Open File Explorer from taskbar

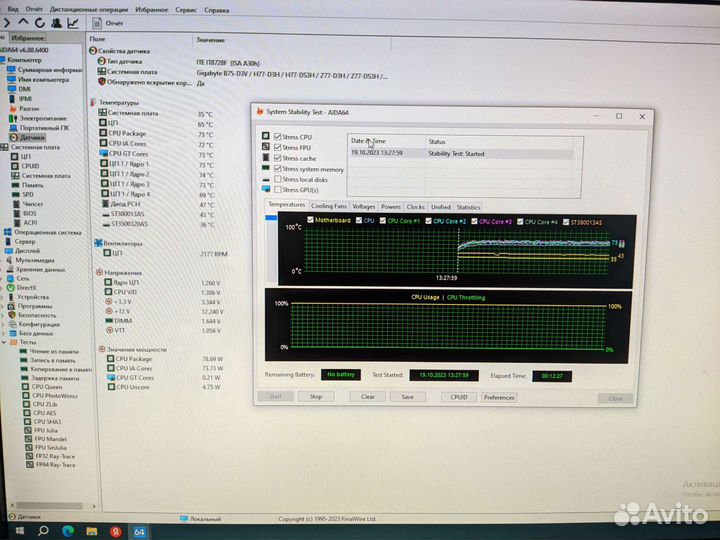pos(92,531)
